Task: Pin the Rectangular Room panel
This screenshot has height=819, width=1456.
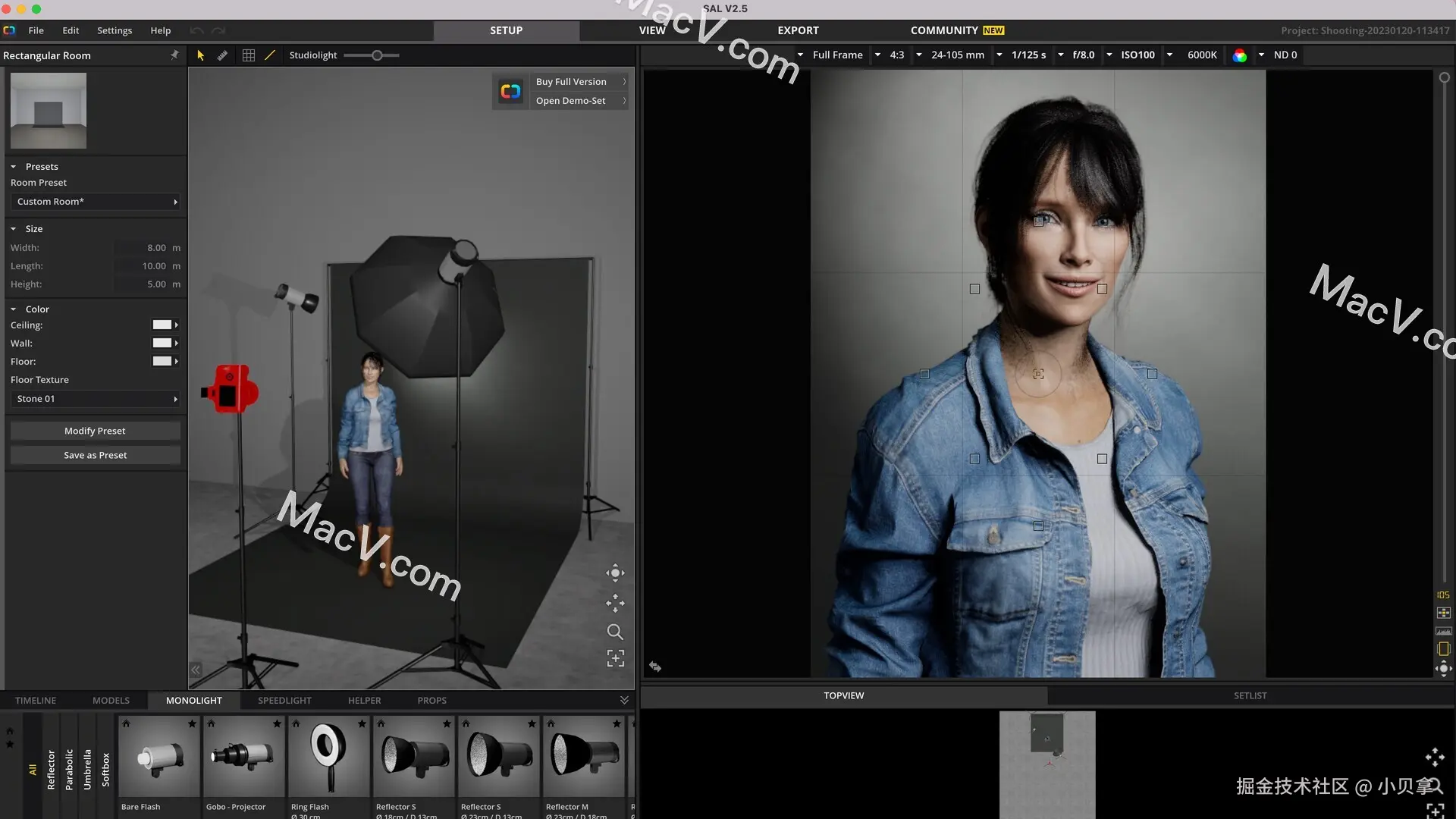Action: (x=174, y=55)
